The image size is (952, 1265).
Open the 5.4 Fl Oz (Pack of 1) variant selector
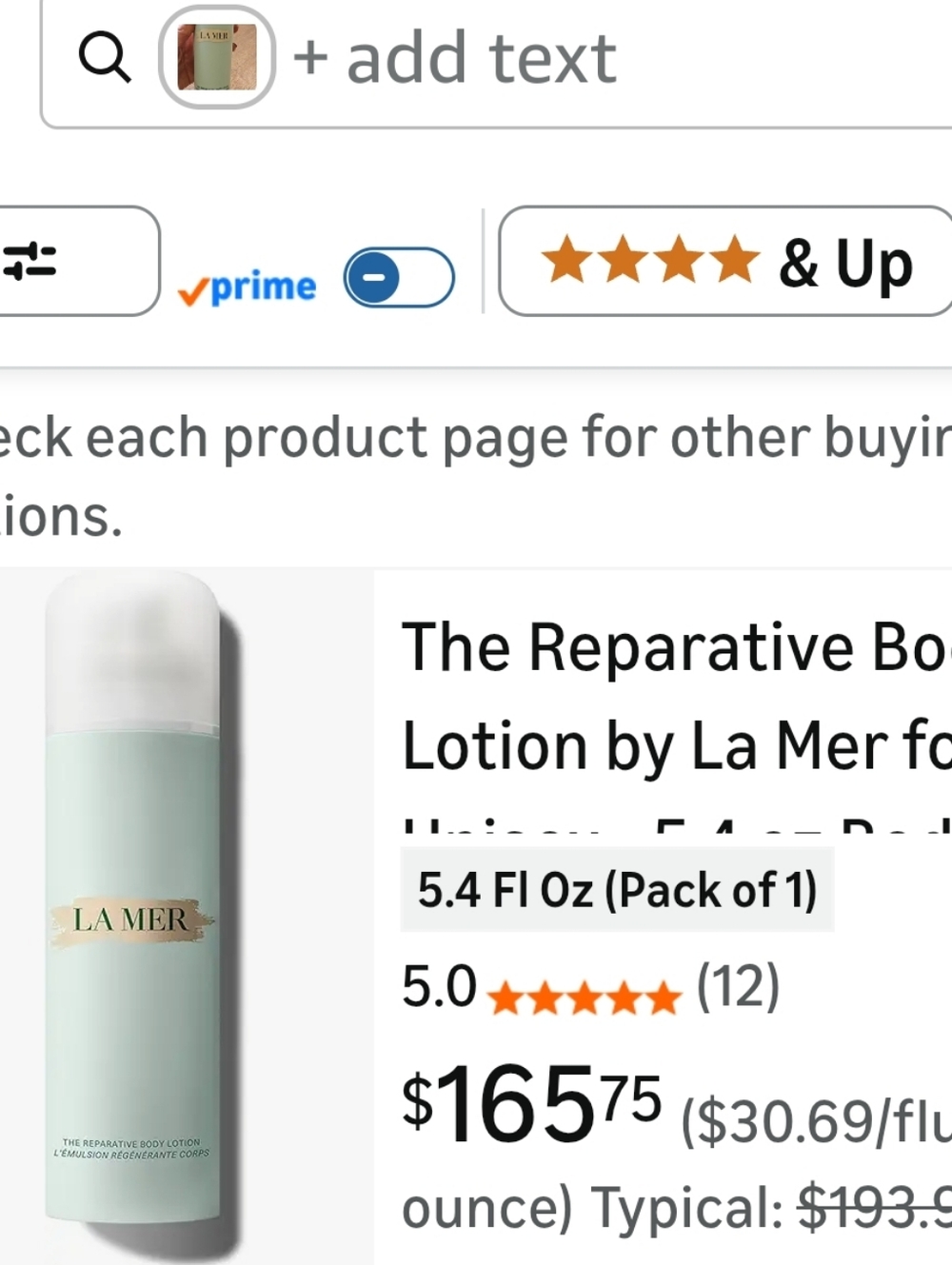618,890
